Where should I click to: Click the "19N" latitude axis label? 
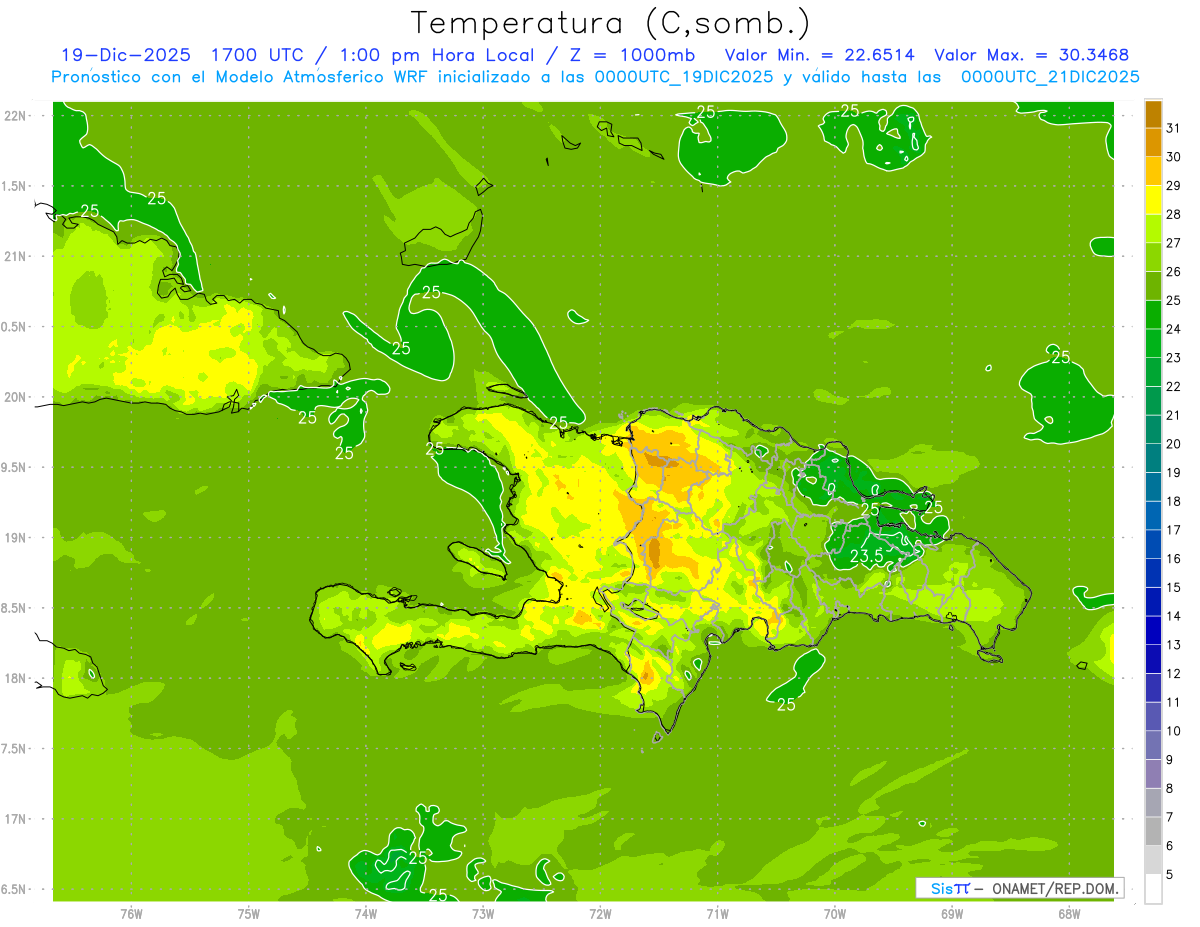[x=16, y=538]
